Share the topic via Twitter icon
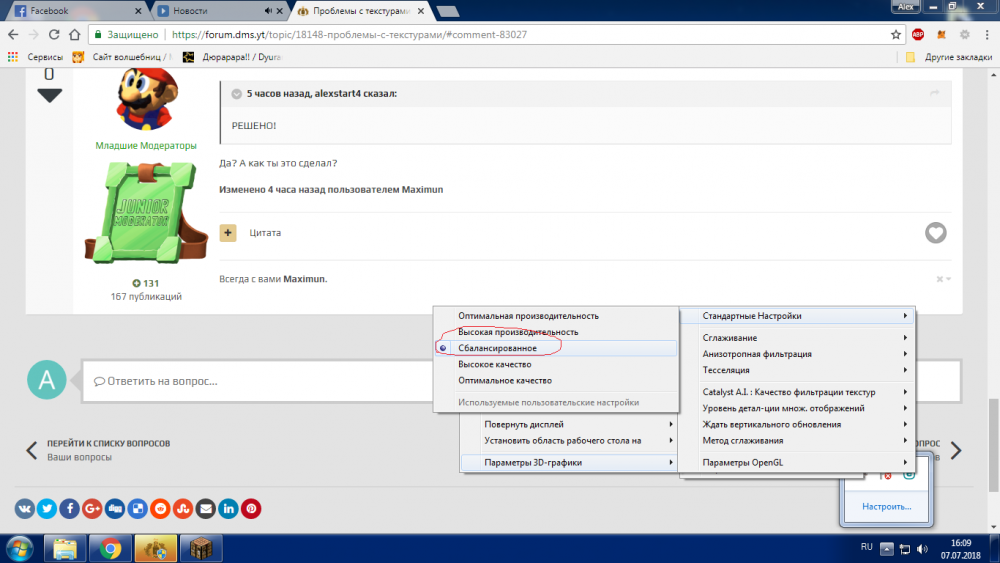This screenshot has width=1000, height=563. click(48, 509)
